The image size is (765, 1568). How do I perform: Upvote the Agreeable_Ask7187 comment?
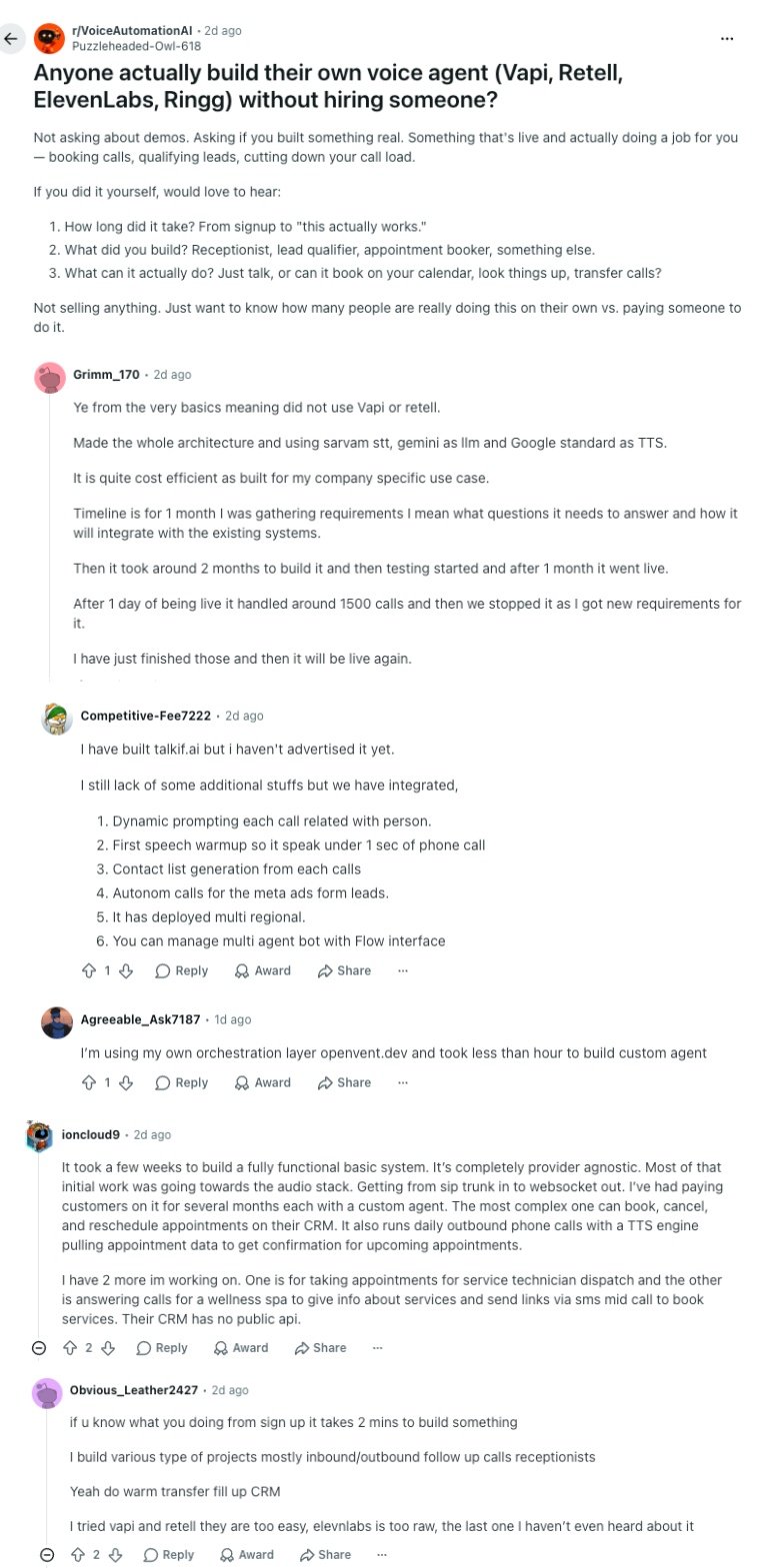pyautogui.click(x=89, y=1082)
